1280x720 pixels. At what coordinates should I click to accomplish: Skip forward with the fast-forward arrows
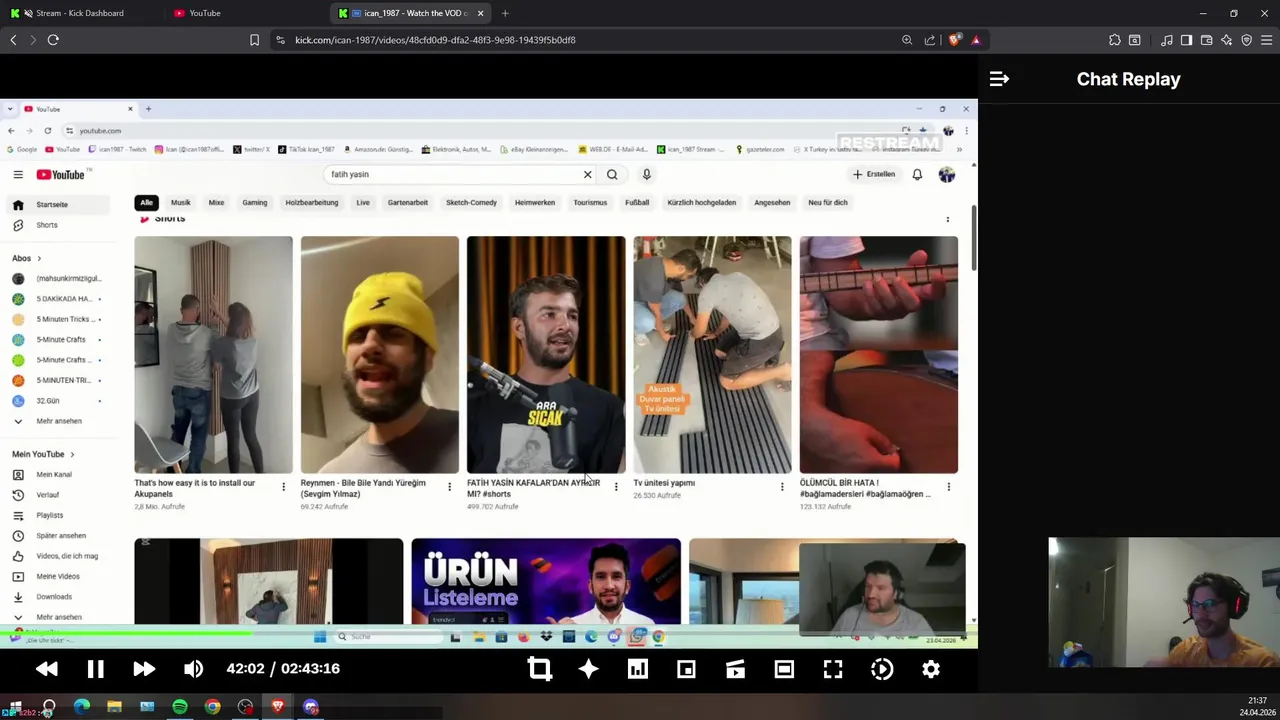[144, 669]
